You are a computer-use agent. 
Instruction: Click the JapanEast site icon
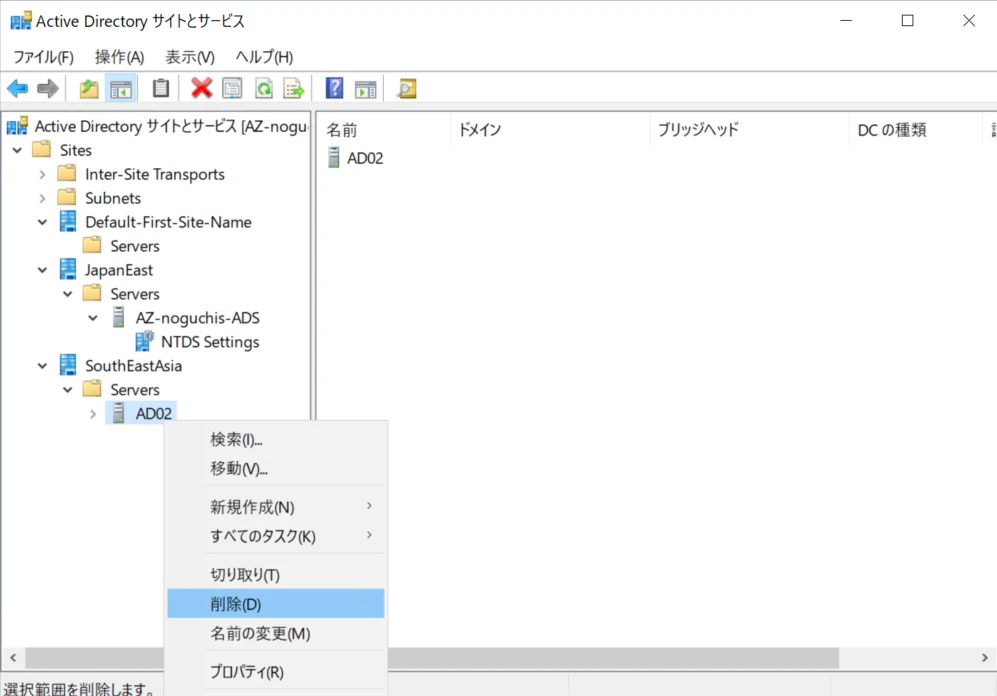tap(67, 269)
